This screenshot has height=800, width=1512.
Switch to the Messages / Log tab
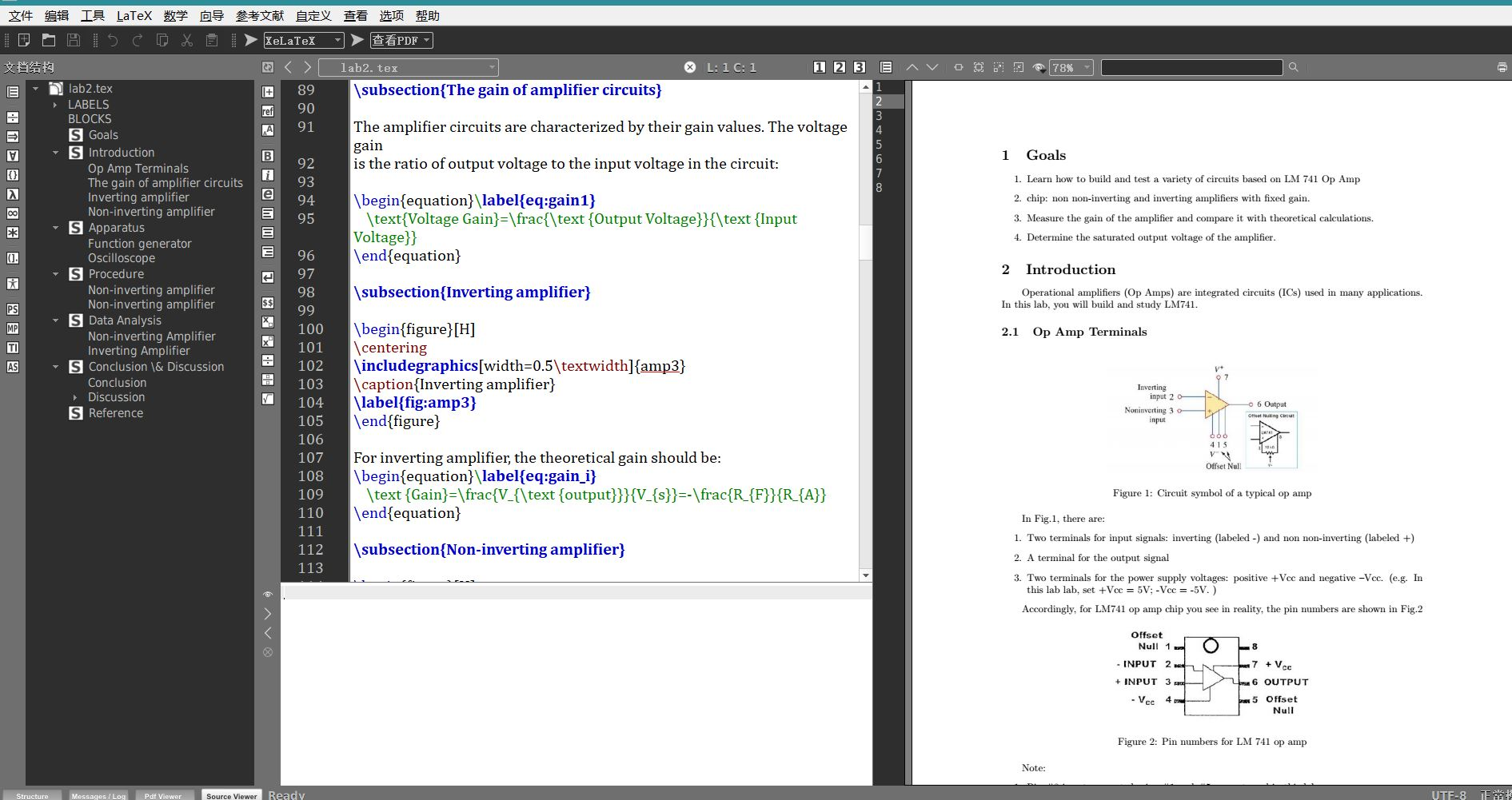click(x=98, y=795)
